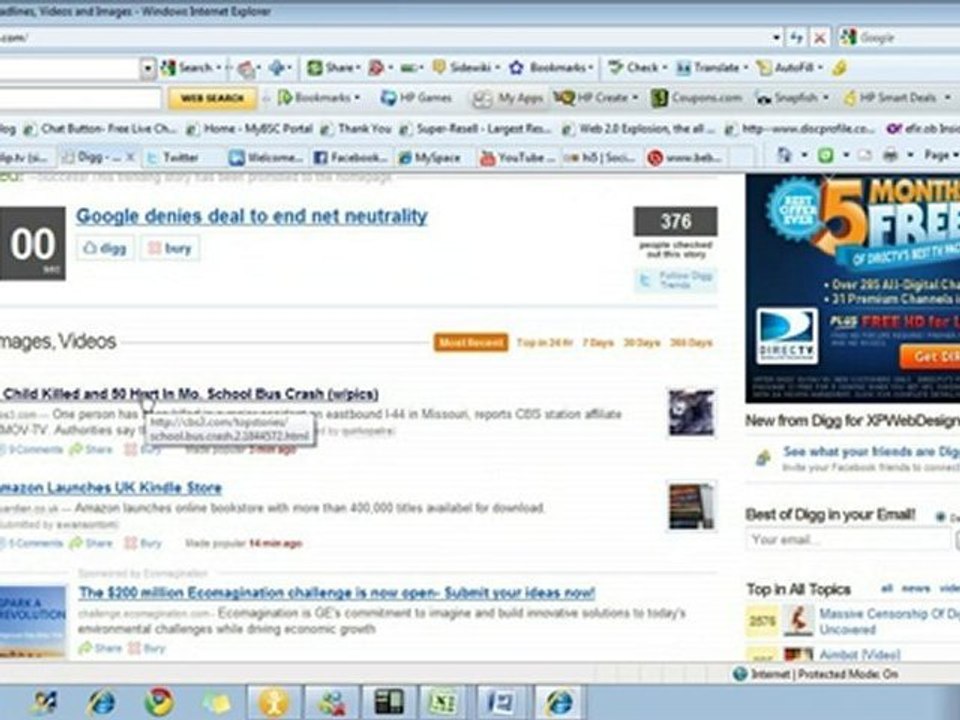Click the yellow WEB SEARCH button

[x=212, y=98]
